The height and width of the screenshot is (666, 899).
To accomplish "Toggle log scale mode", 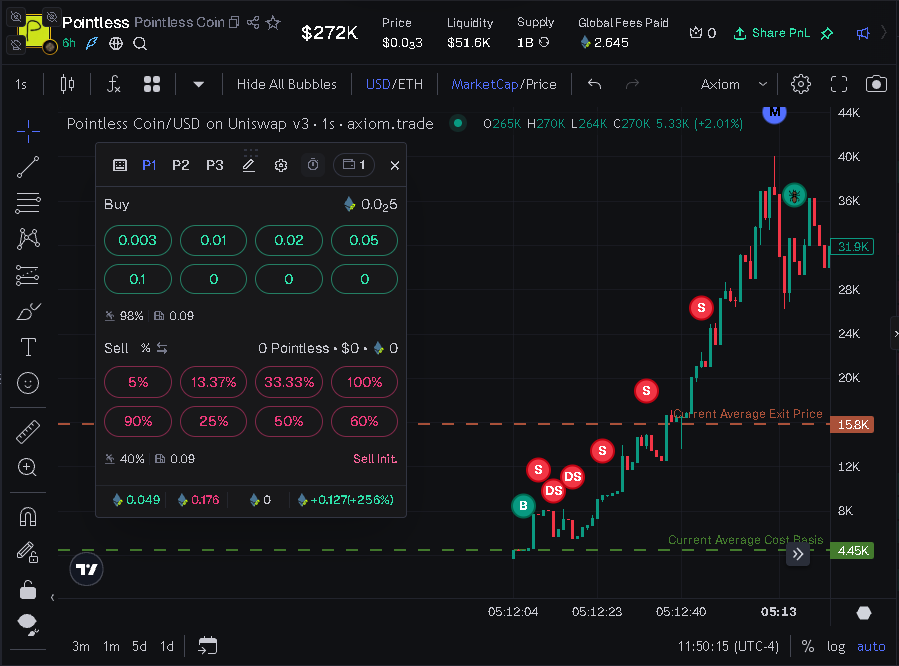I will 836,647.
